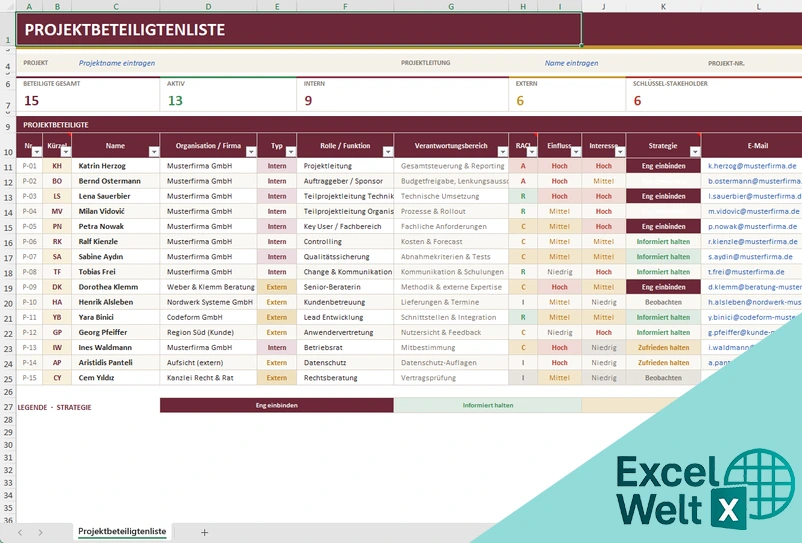Select the 'SCHLÜSSEL-STAKEHOLDER' value 6
802x543 pixels.
pyautogui.click(x=637, y=101)
